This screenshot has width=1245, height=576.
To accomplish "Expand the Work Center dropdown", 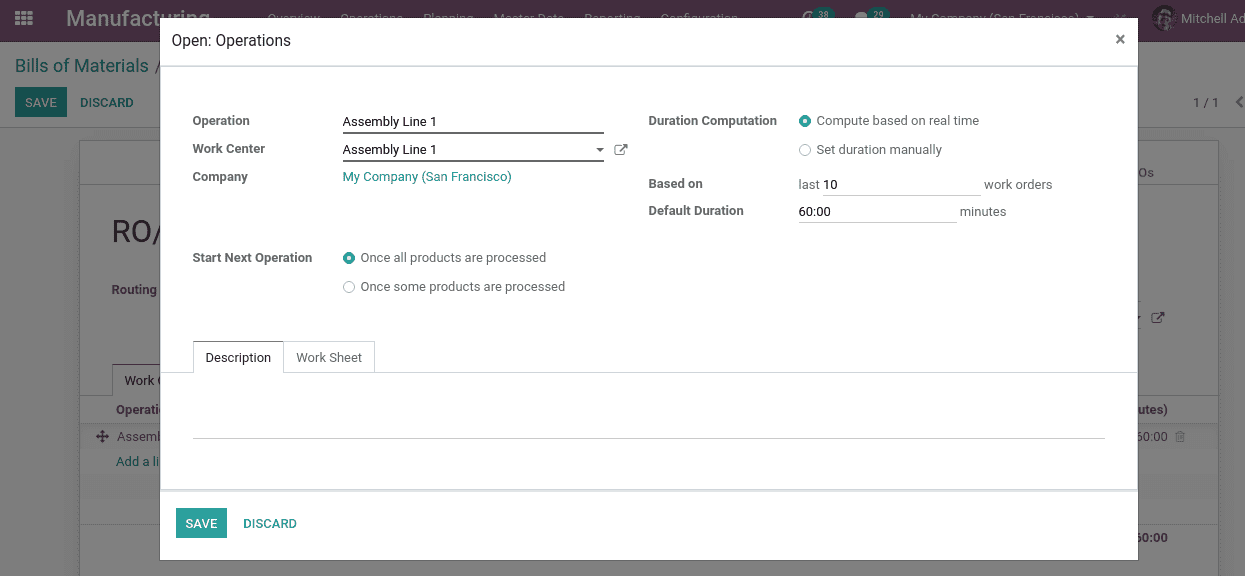I will (600, 150).
